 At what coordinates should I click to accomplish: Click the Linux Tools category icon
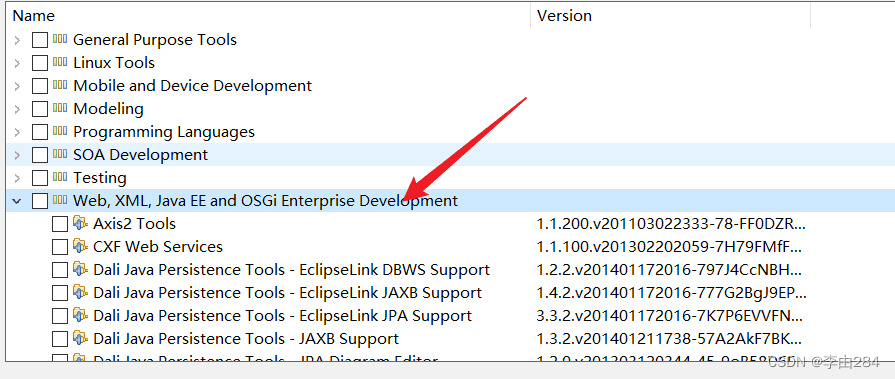[x=60, y=62]
